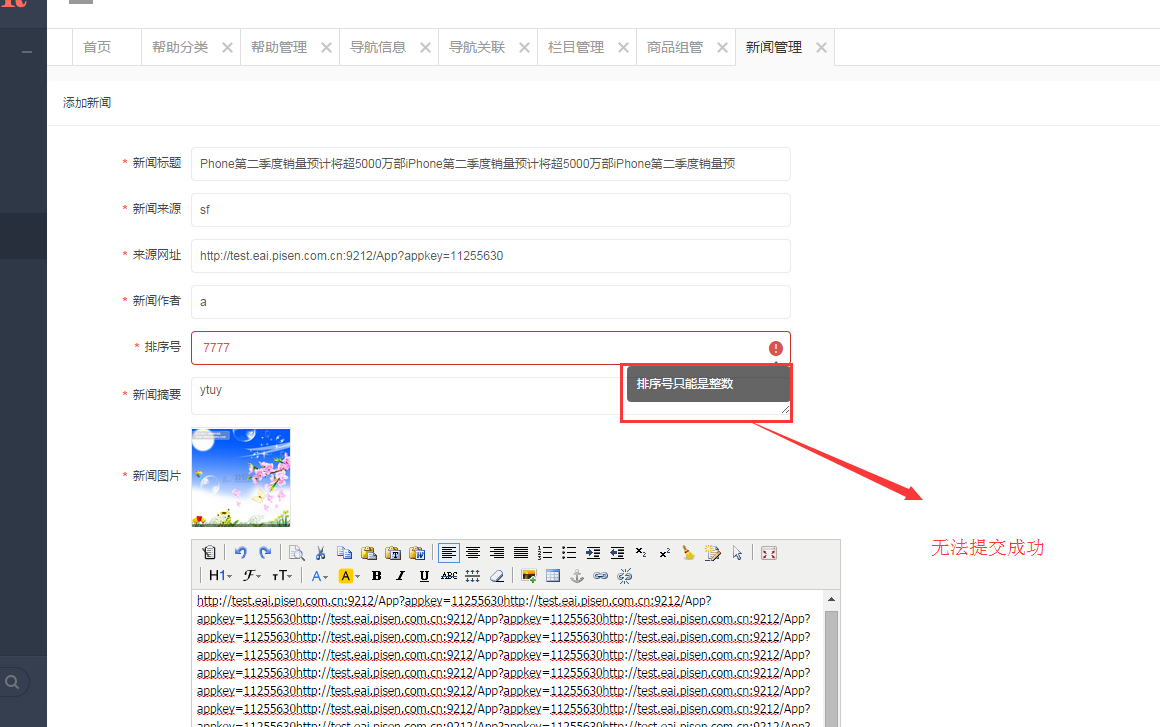Switch to the 栏目管理 tab
The height and width of the screenshot is (727, 1160).
click(x=576, y=47)
